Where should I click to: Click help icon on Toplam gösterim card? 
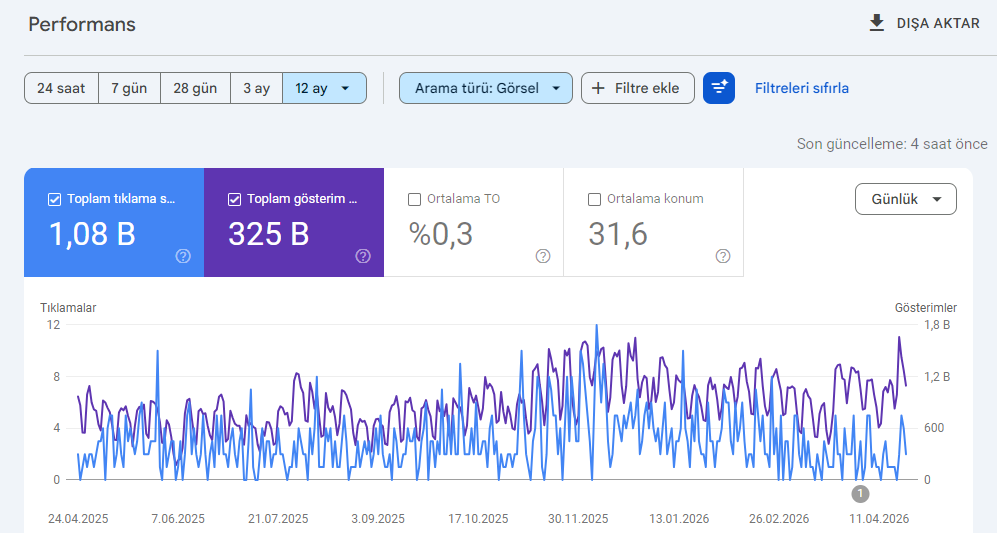coord(363,256)
